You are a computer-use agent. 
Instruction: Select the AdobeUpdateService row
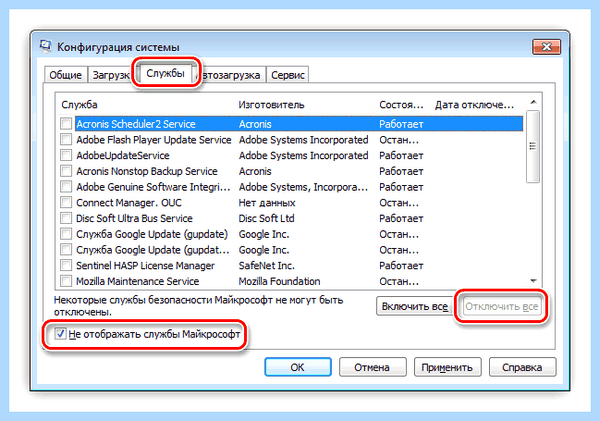291,155
